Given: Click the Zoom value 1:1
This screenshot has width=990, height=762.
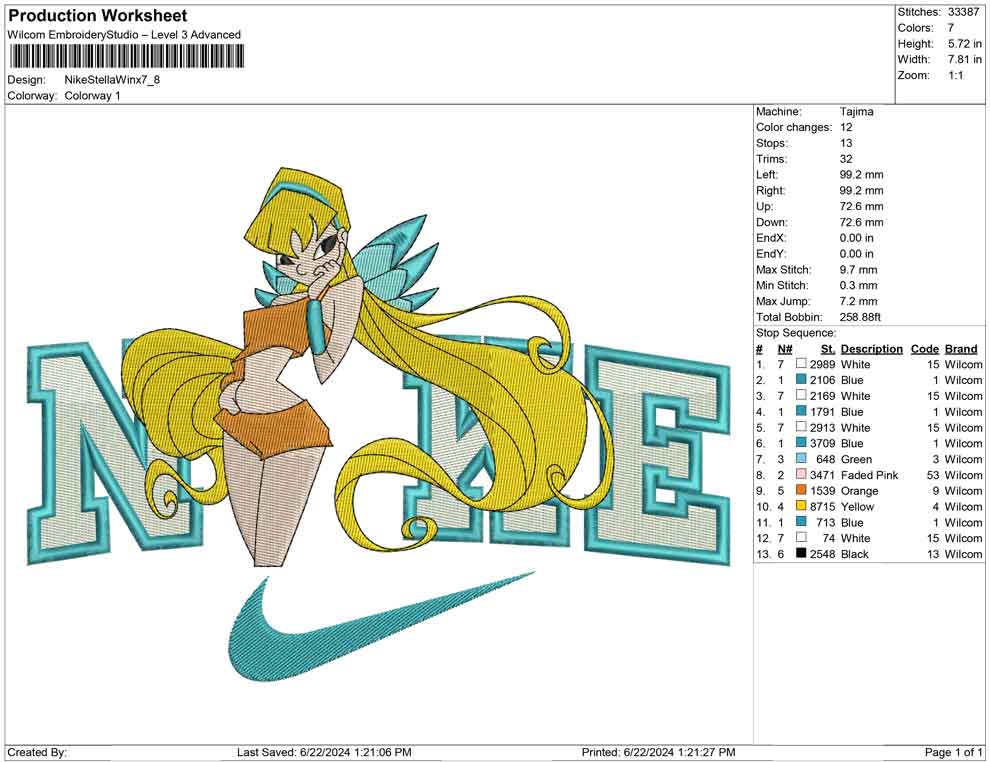Looking at the screenshot, I should click(x=955, y=75).
